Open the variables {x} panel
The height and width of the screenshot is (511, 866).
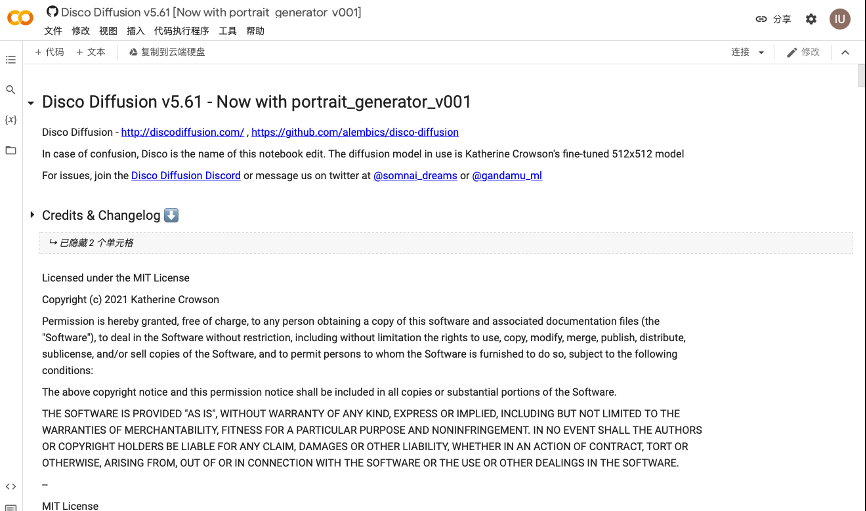tap(10, 119)
